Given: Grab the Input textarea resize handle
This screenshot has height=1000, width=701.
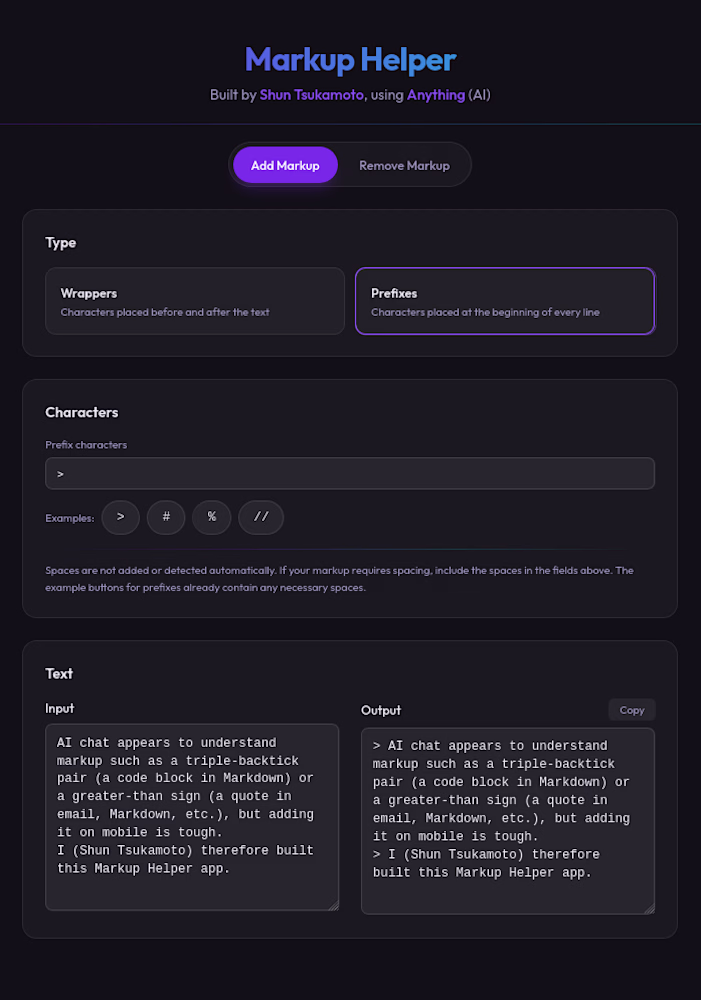Looking at the screenshot, I should click(x=334, y=906).
